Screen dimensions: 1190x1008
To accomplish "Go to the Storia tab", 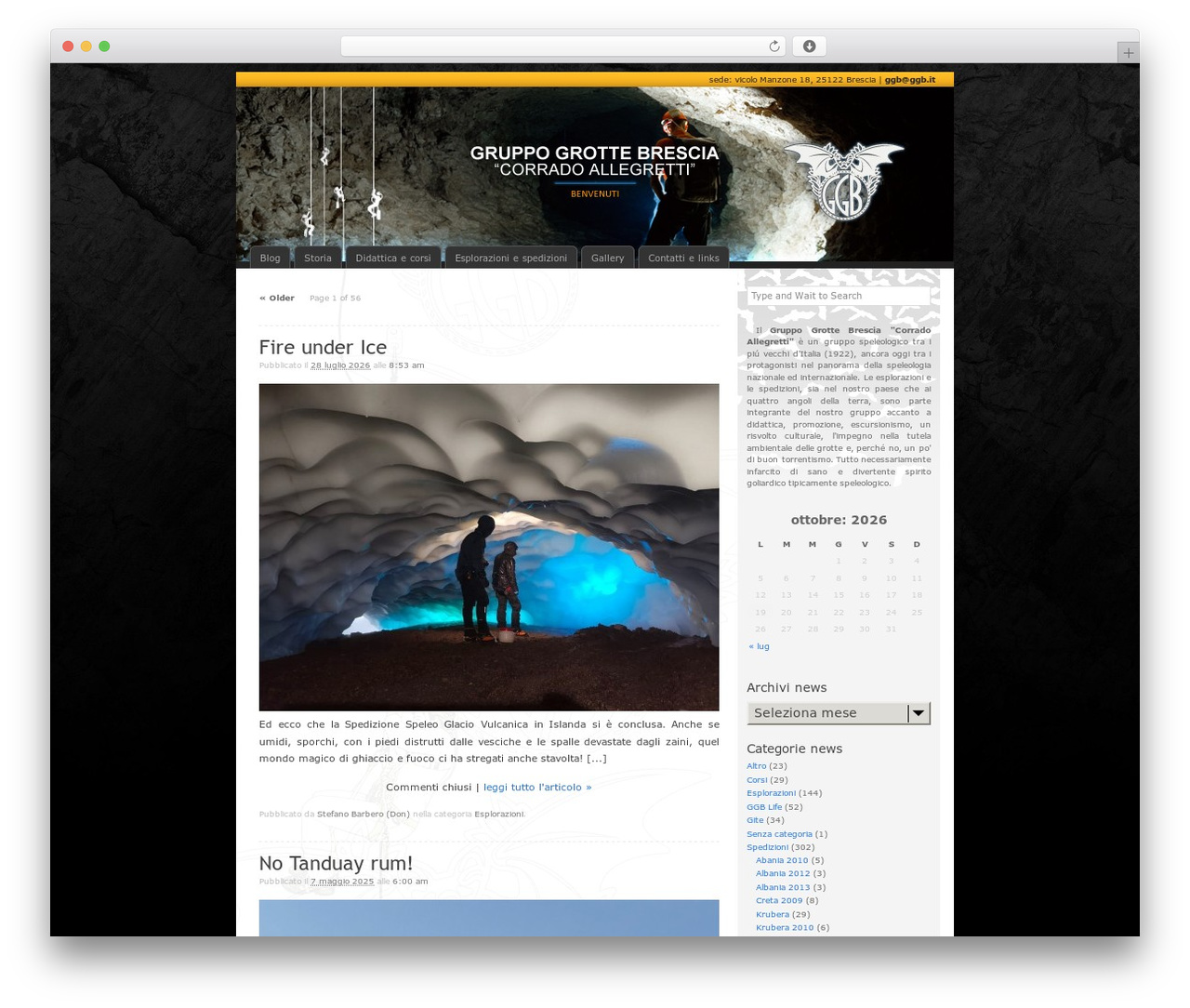I will pyautogui.click(x=318, y=258).
